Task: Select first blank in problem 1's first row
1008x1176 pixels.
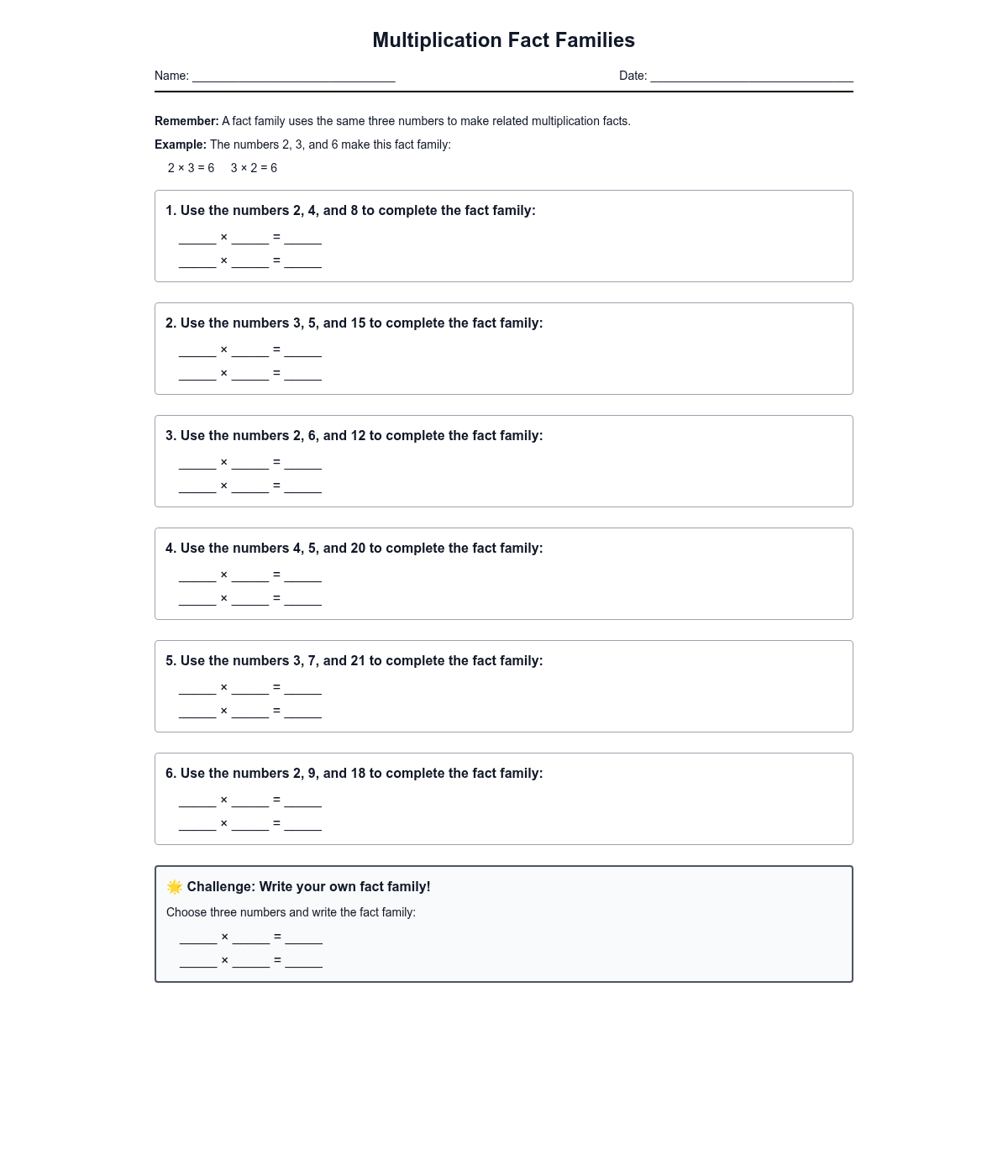Action: (x=197, y=238)
